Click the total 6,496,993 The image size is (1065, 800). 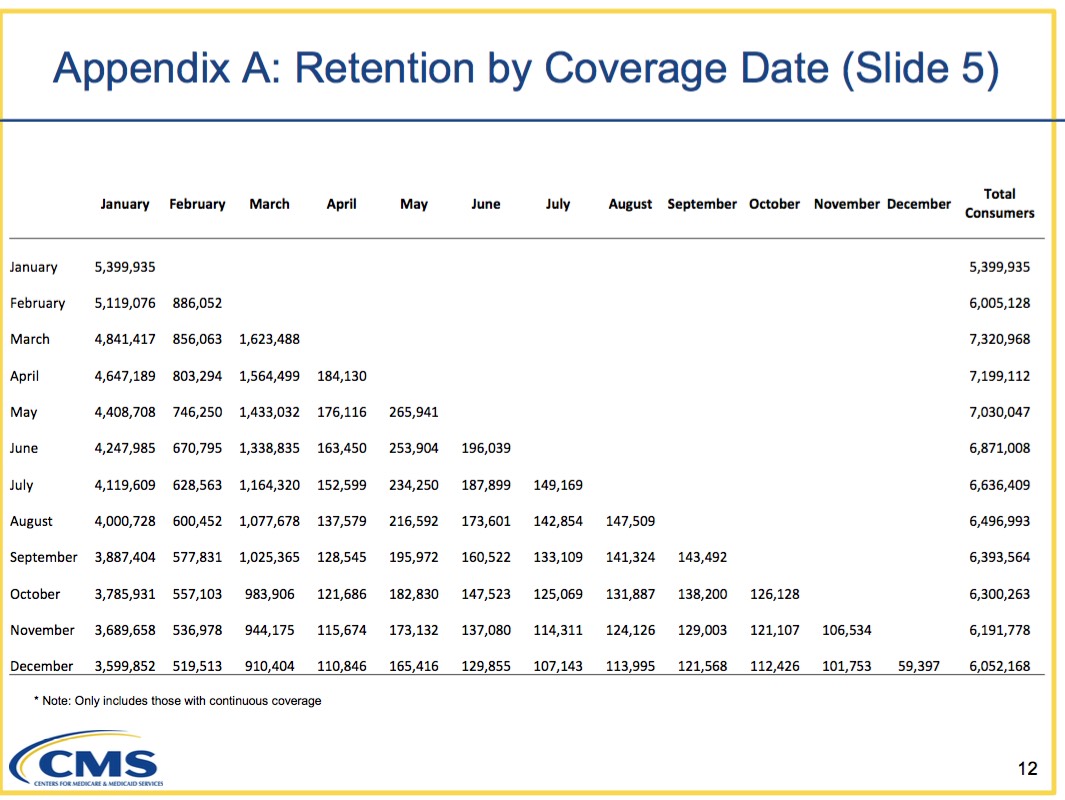pyautogui.click(x=999, y=521)
